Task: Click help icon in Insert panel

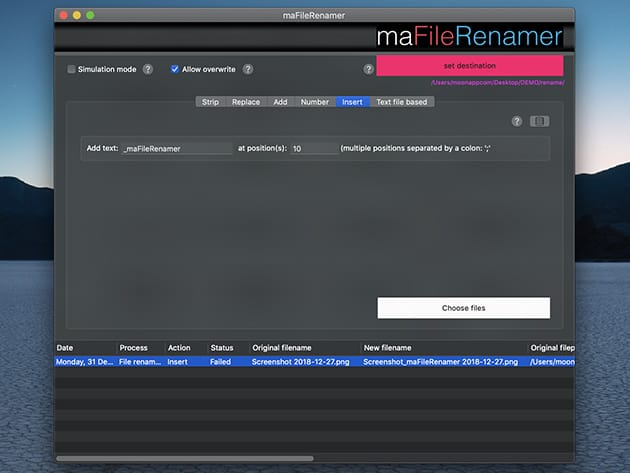Action: pyautogui.click(x=517, y=121)
